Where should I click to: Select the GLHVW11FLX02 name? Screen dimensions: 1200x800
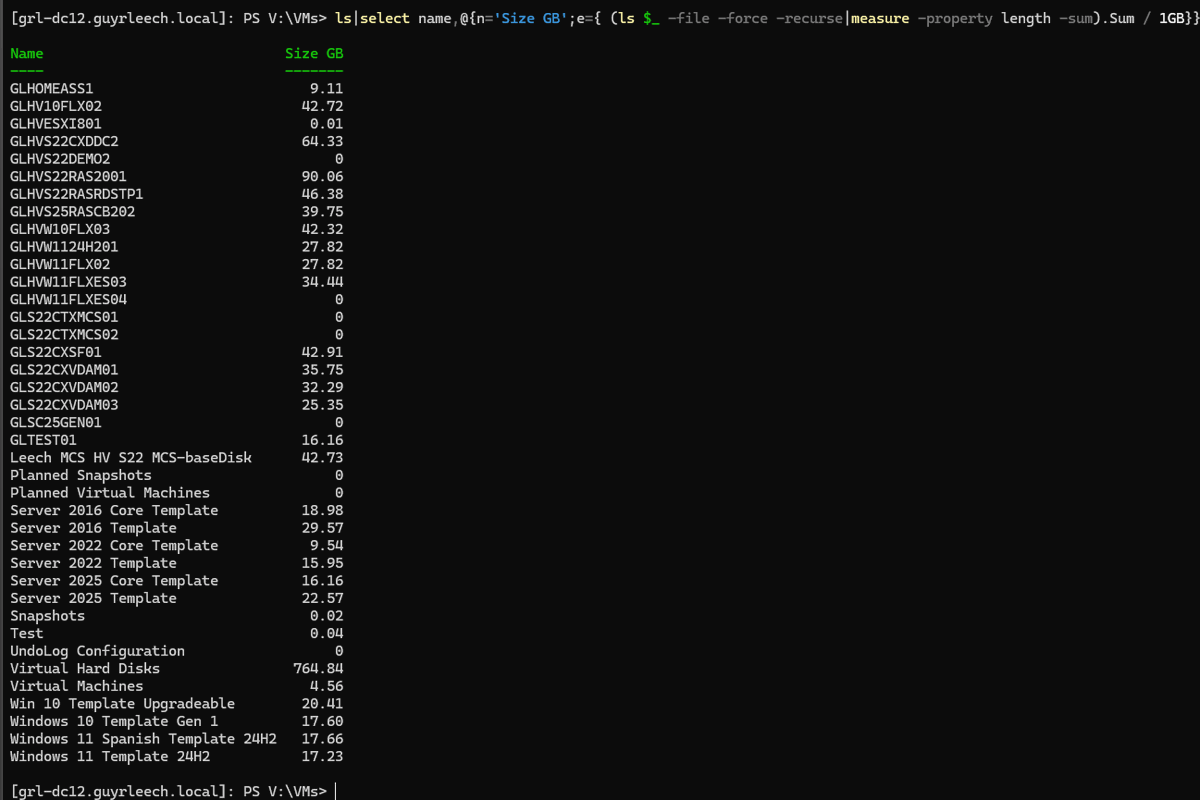click(x=60, y=264)
